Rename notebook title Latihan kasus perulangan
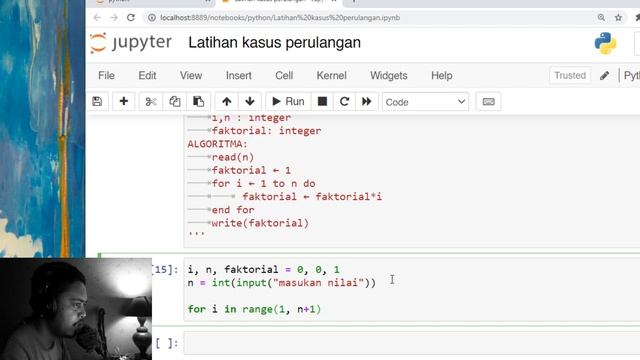Image resolution: width=640 pixels, height=360 pixels. [274, 42]
